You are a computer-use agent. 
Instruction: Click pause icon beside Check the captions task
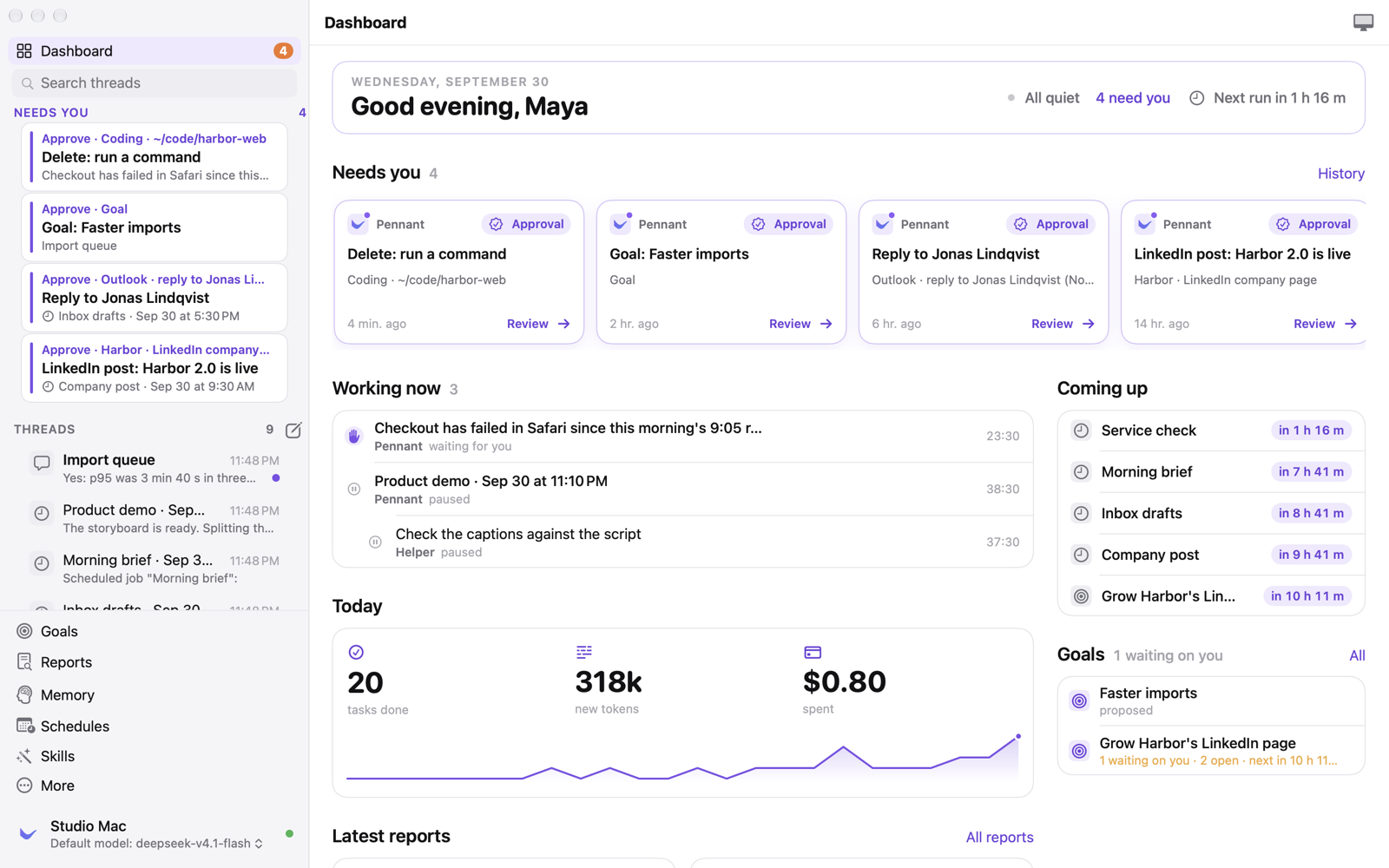tap(375, 542)
